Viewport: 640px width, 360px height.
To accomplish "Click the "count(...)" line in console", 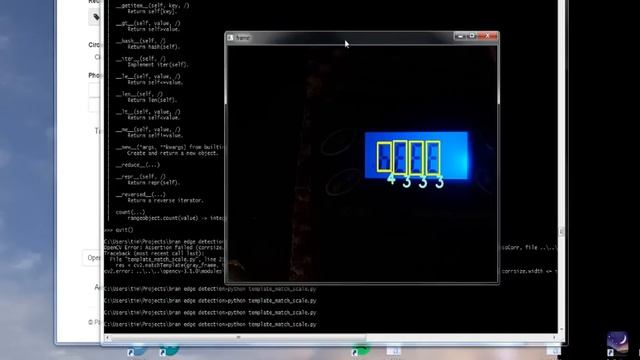I will [130, 212].
